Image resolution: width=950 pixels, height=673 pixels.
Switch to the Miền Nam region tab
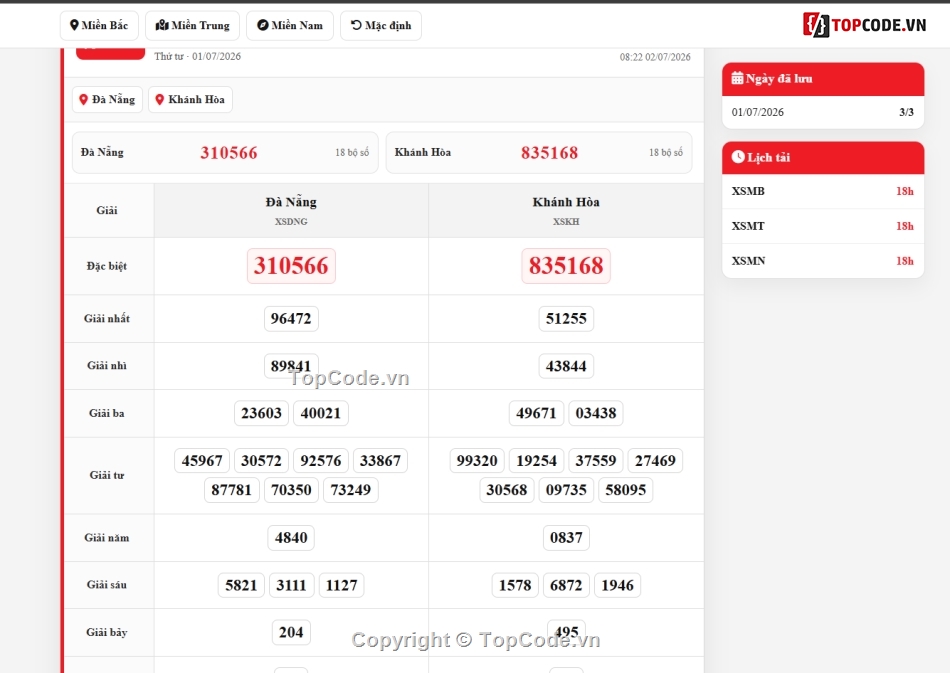coord(290,25)
